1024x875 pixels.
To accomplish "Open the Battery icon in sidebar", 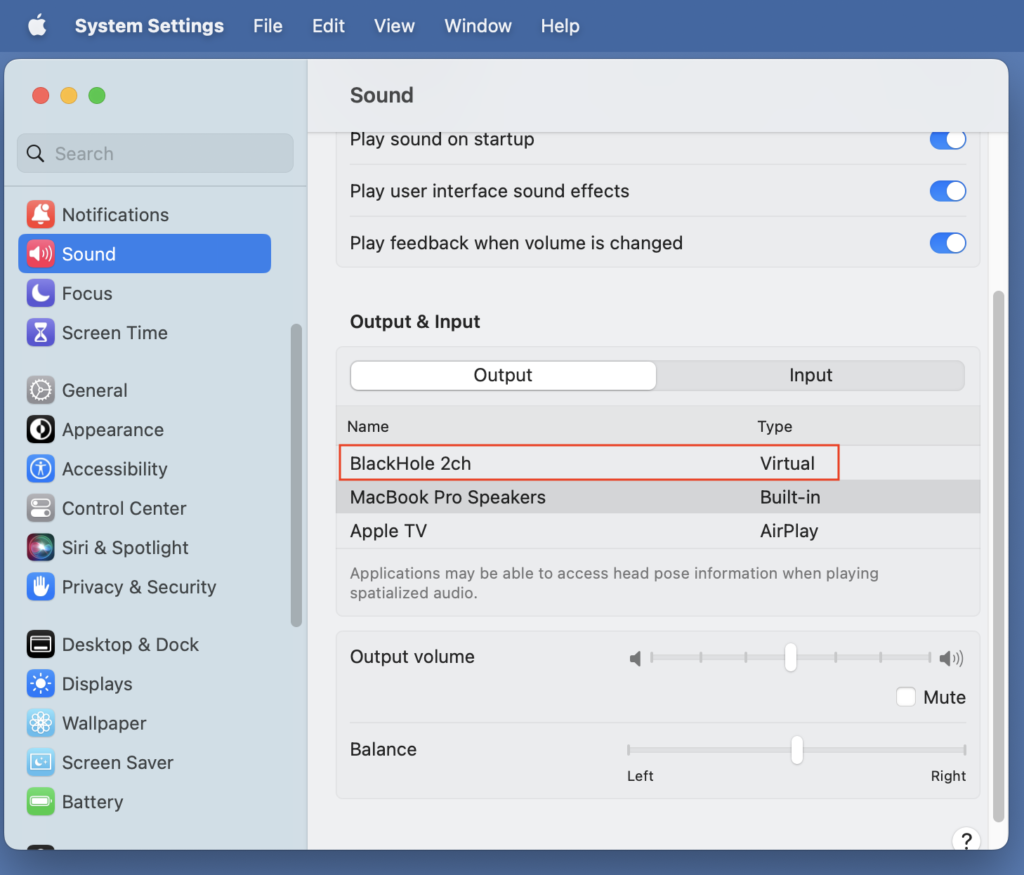I will click(40, 801).
